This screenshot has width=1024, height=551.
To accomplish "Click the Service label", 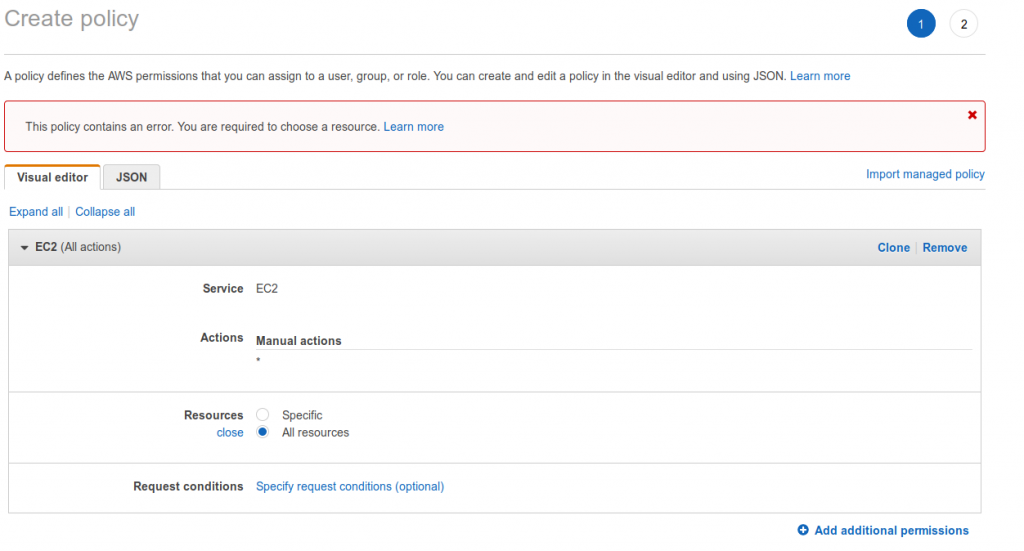I will [x=223, y=289].
